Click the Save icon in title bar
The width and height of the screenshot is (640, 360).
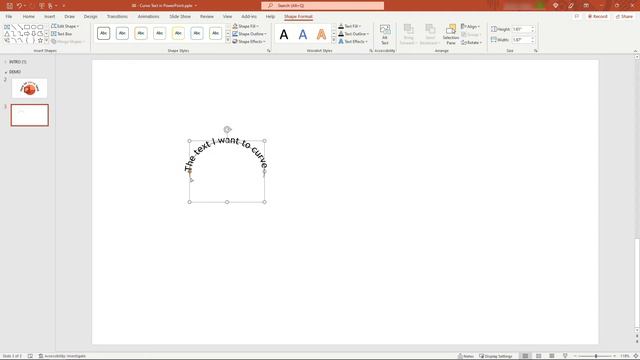tap(9, 6)
